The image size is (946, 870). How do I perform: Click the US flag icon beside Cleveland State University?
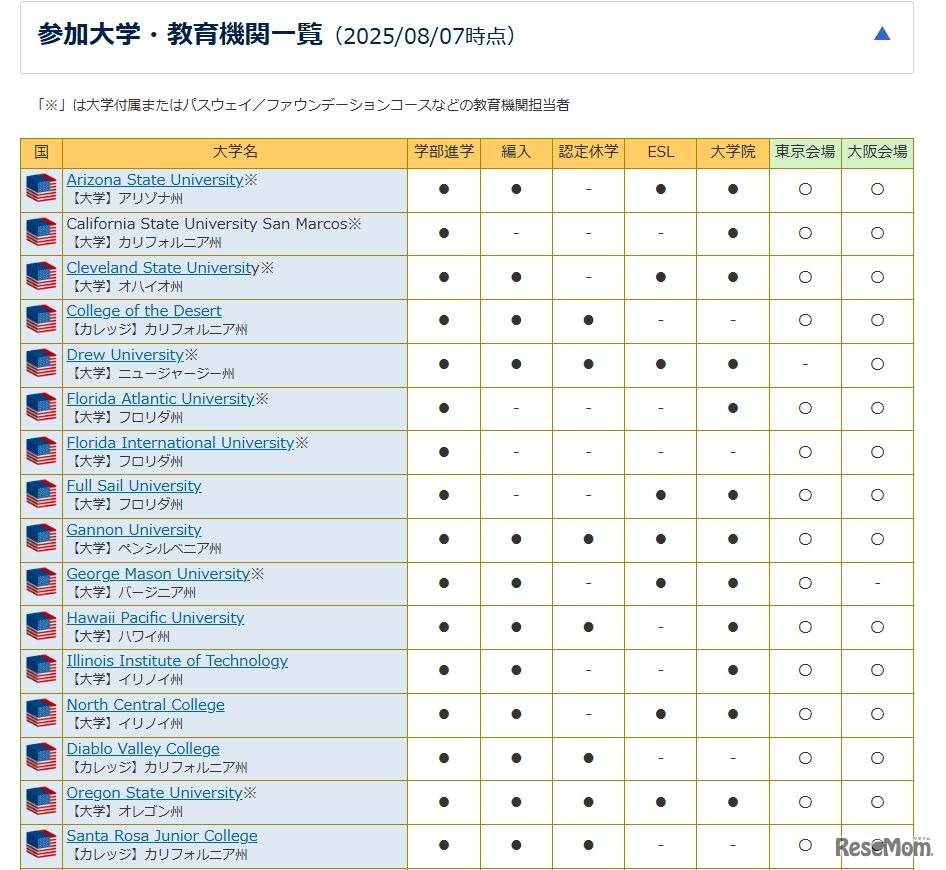coord(41,276)
